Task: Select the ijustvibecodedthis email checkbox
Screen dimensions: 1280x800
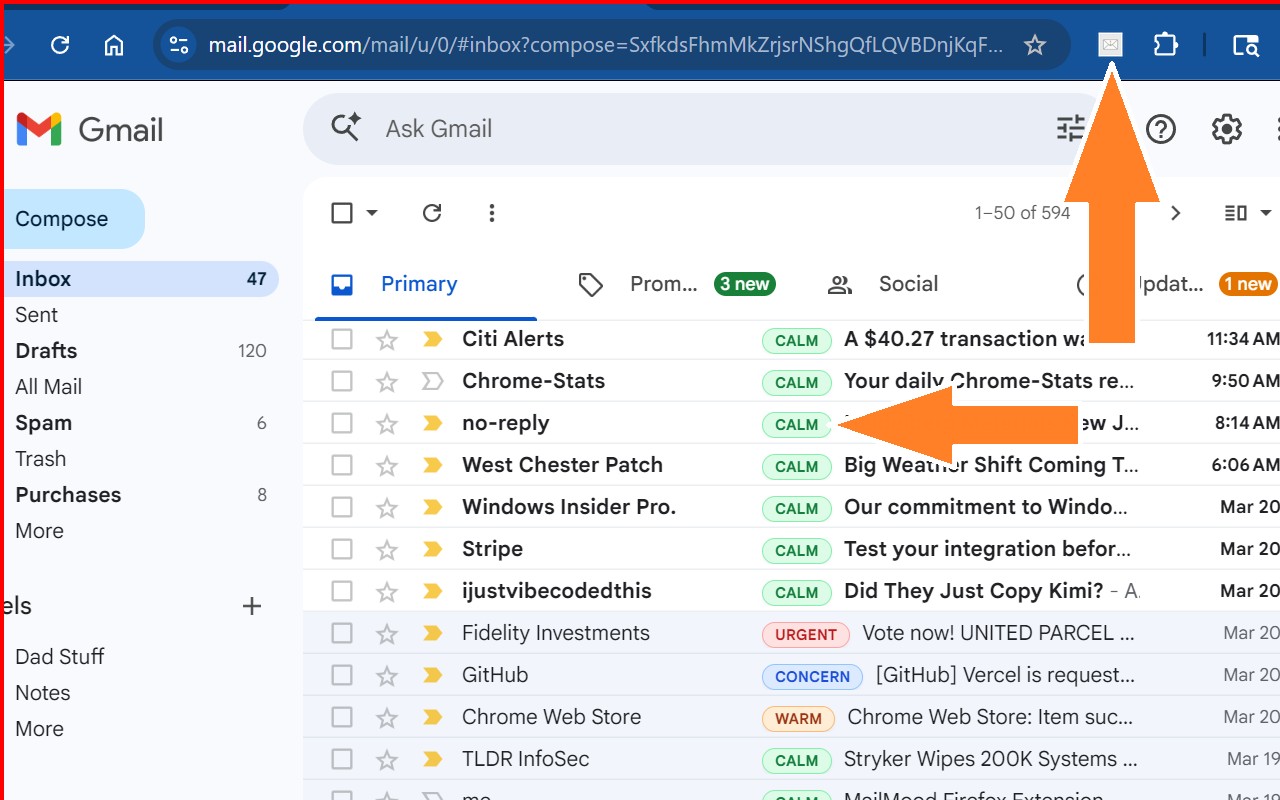Action: [x=342, y=591]
